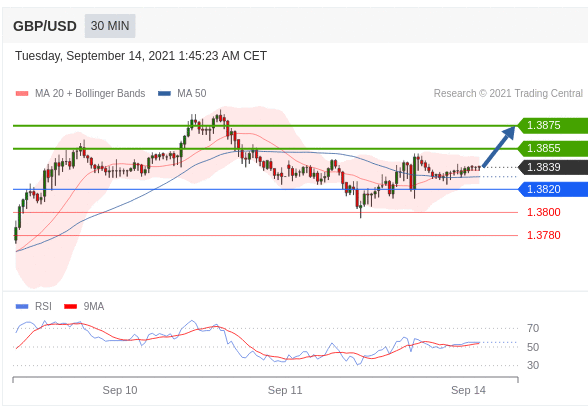Click the blue upward trend arrow
The width and height of the screenshot is (588, 409).
point(499,147)
